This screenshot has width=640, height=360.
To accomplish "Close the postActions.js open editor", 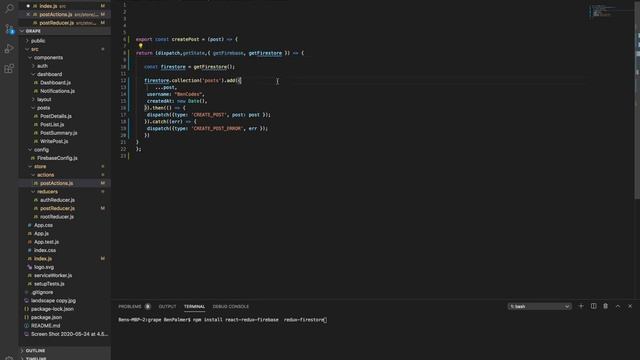I will click(28, 14).
